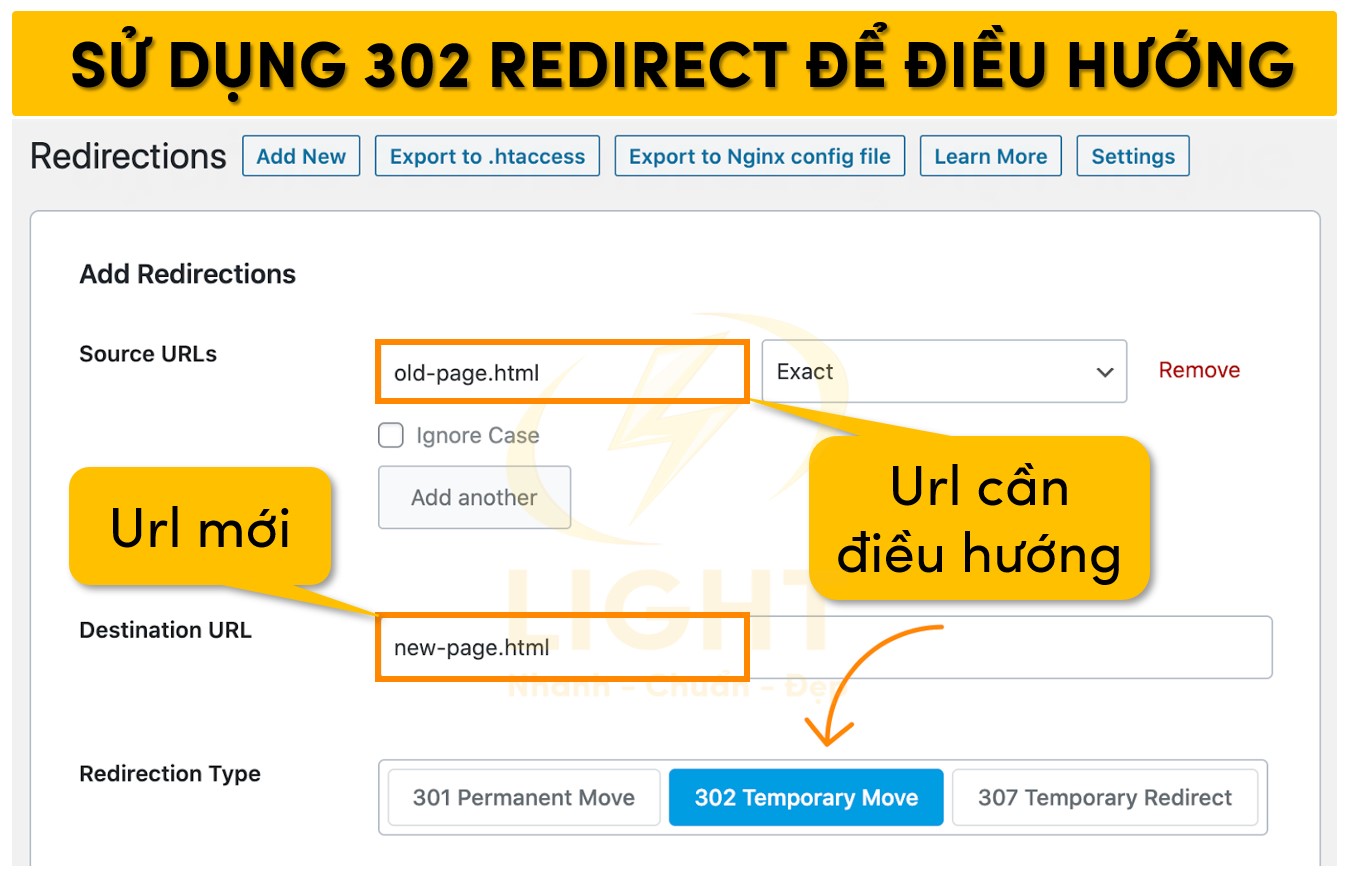This screenshot has width=1348, height=877.
Task: Click the "Url cần điều hướng" callout
Action: (x=978, y=519)
